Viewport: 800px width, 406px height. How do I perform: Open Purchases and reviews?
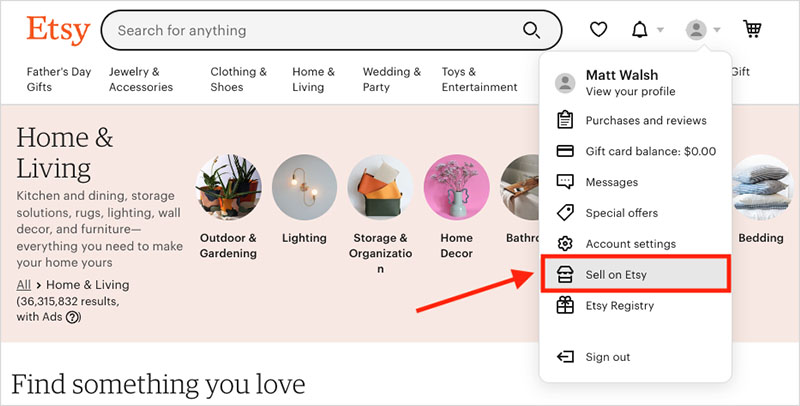point(646,120)
